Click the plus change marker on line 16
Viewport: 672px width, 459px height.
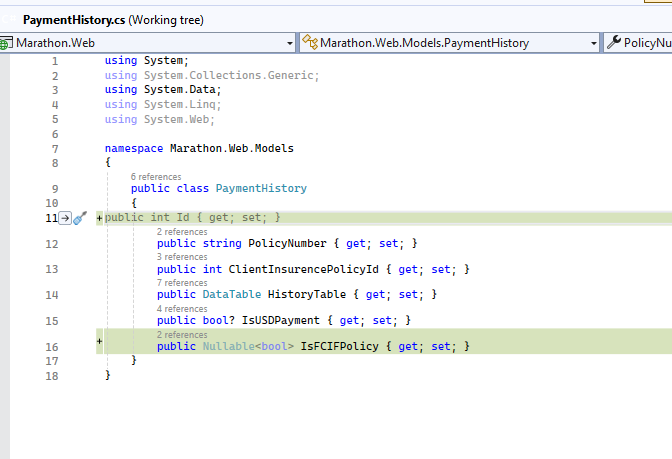tap(100, 342)
